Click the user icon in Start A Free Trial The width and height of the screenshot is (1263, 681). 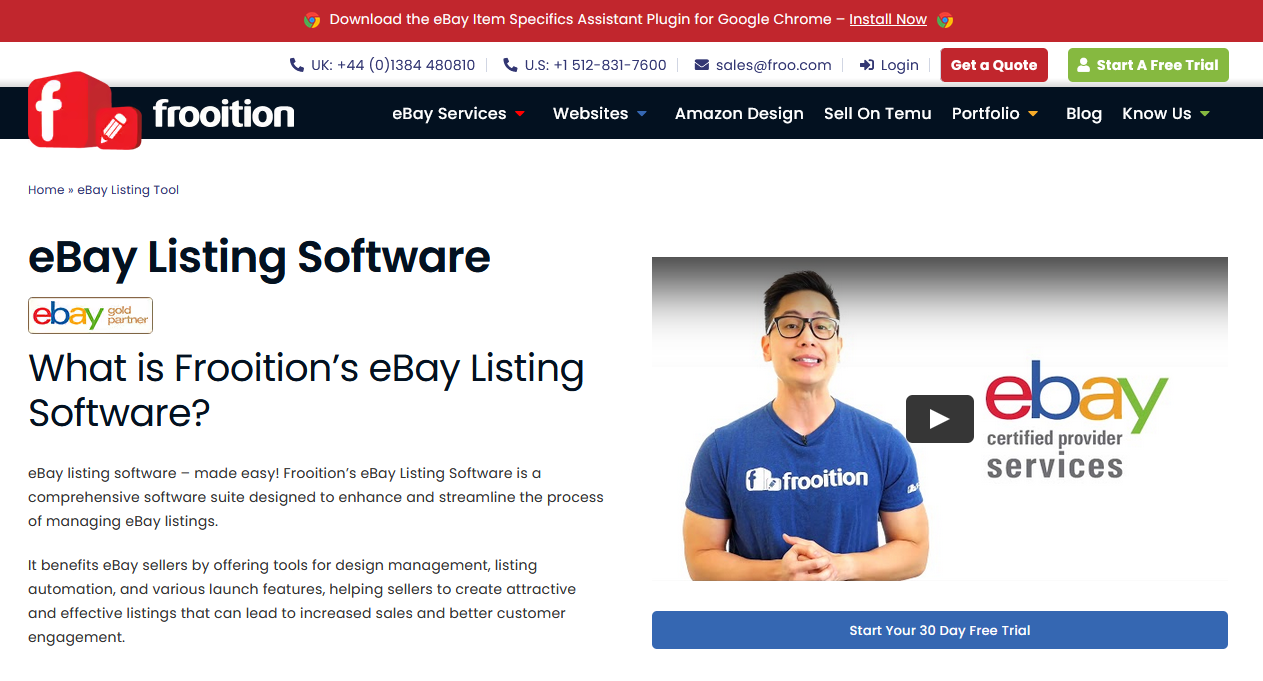pos(1084,65)
